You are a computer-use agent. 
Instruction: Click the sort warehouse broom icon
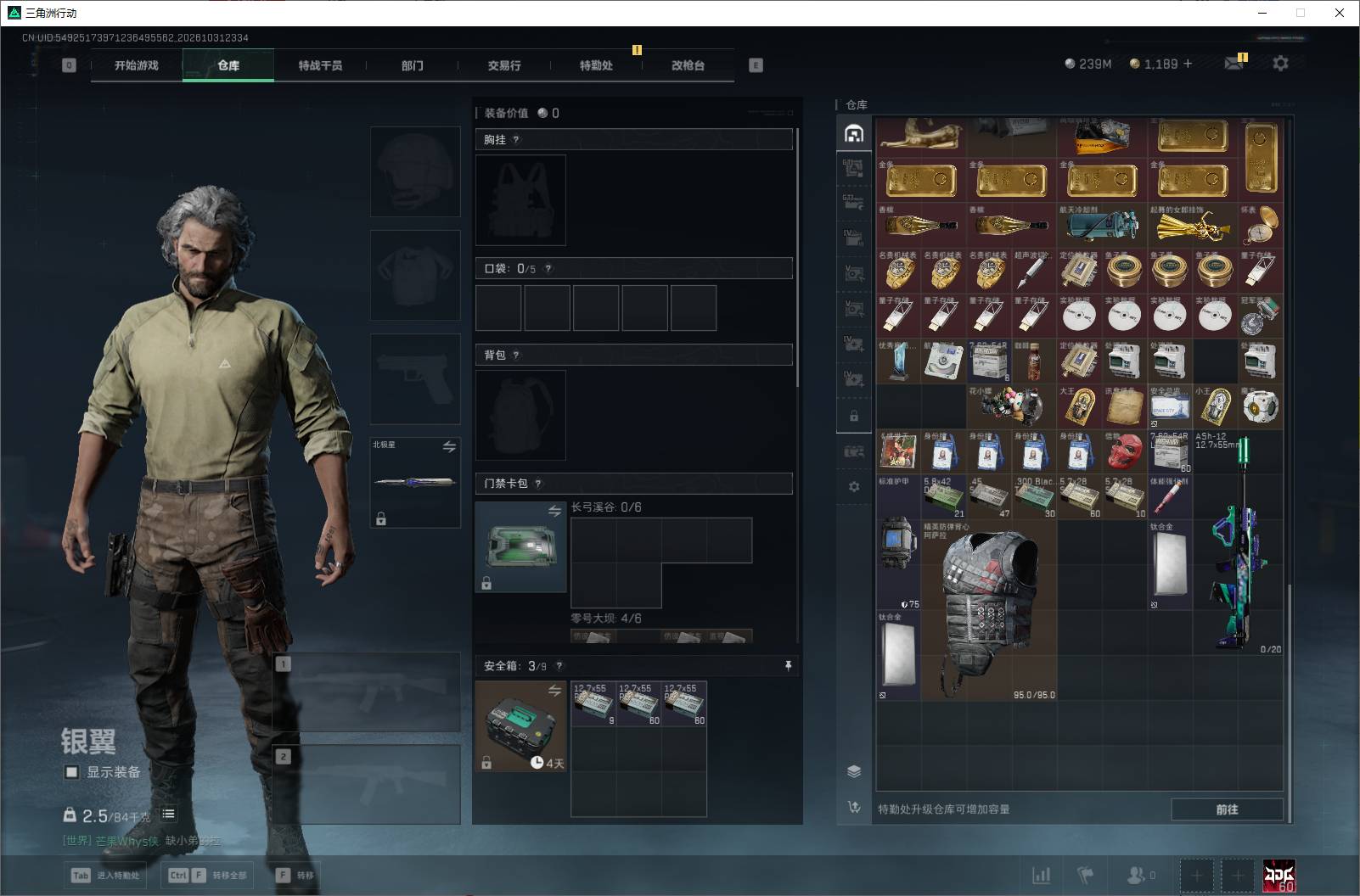click(854, 807)
